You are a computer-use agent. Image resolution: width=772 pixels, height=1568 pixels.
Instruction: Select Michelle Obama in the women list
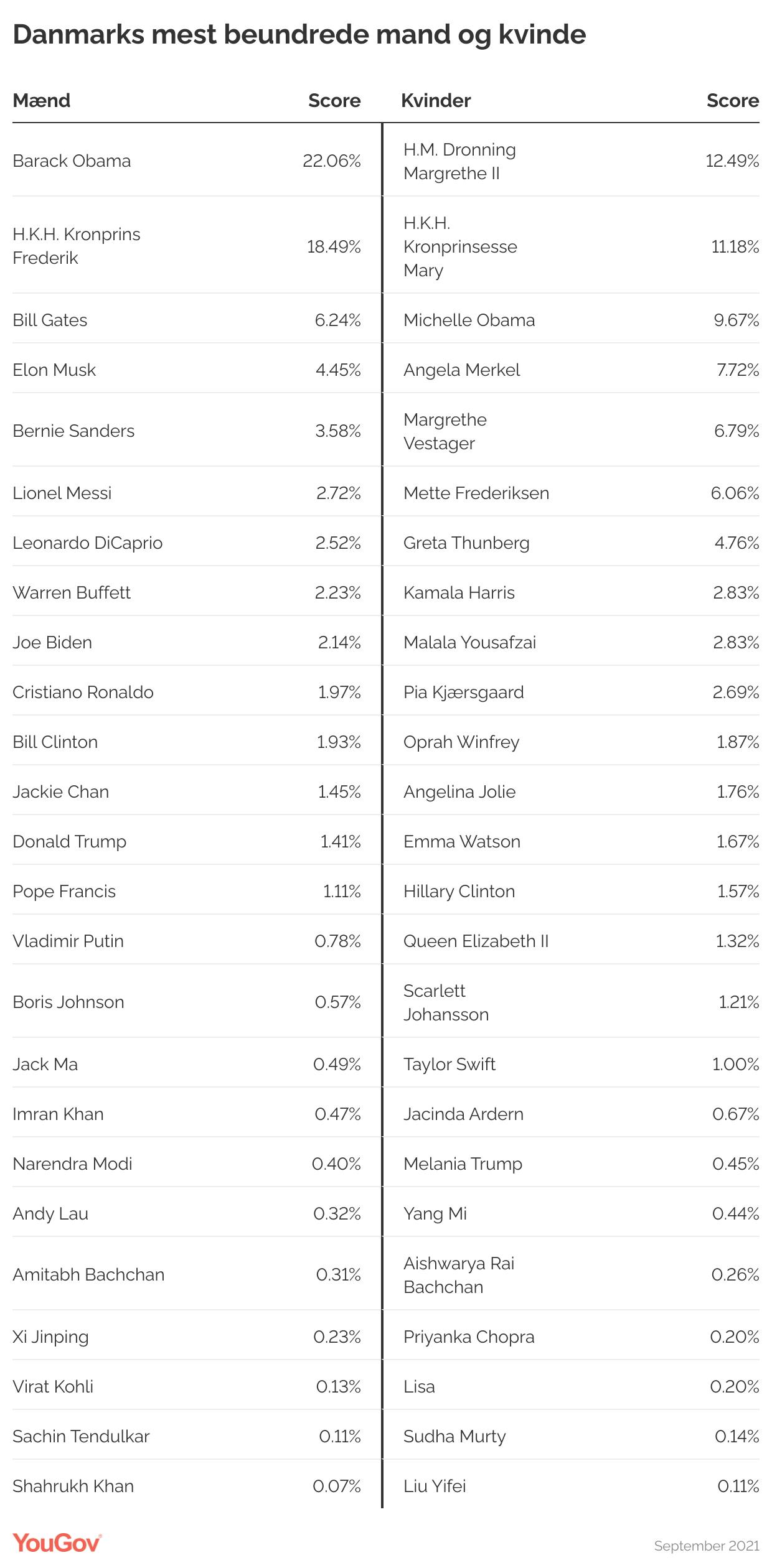click(x=469, y=320)
